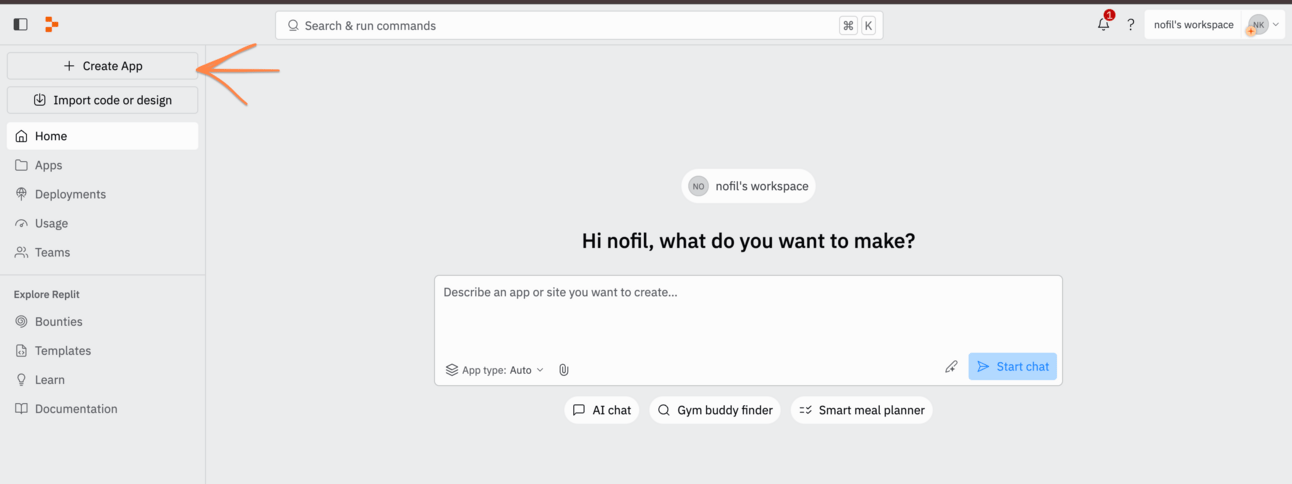
Task: Go to Home in sidebar
Action: pyautogui.click(x=102, y=136)
